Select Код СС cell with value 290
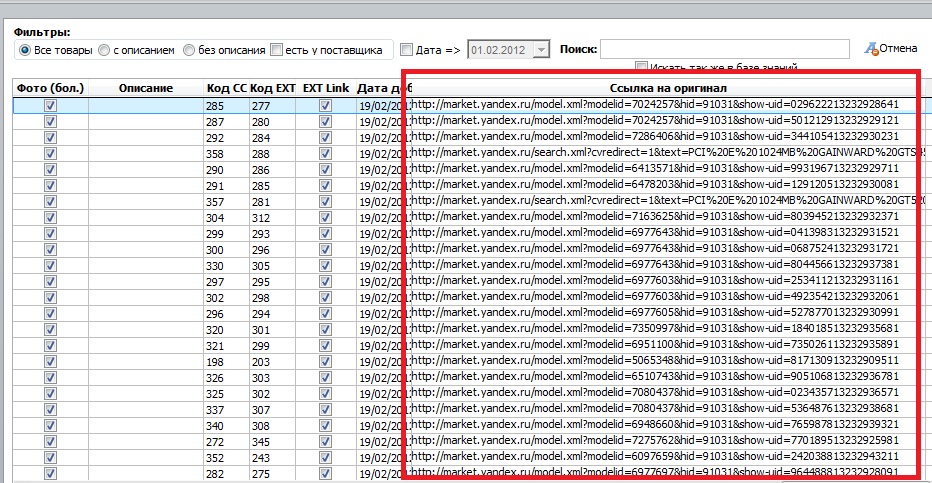 coord(226,170)
